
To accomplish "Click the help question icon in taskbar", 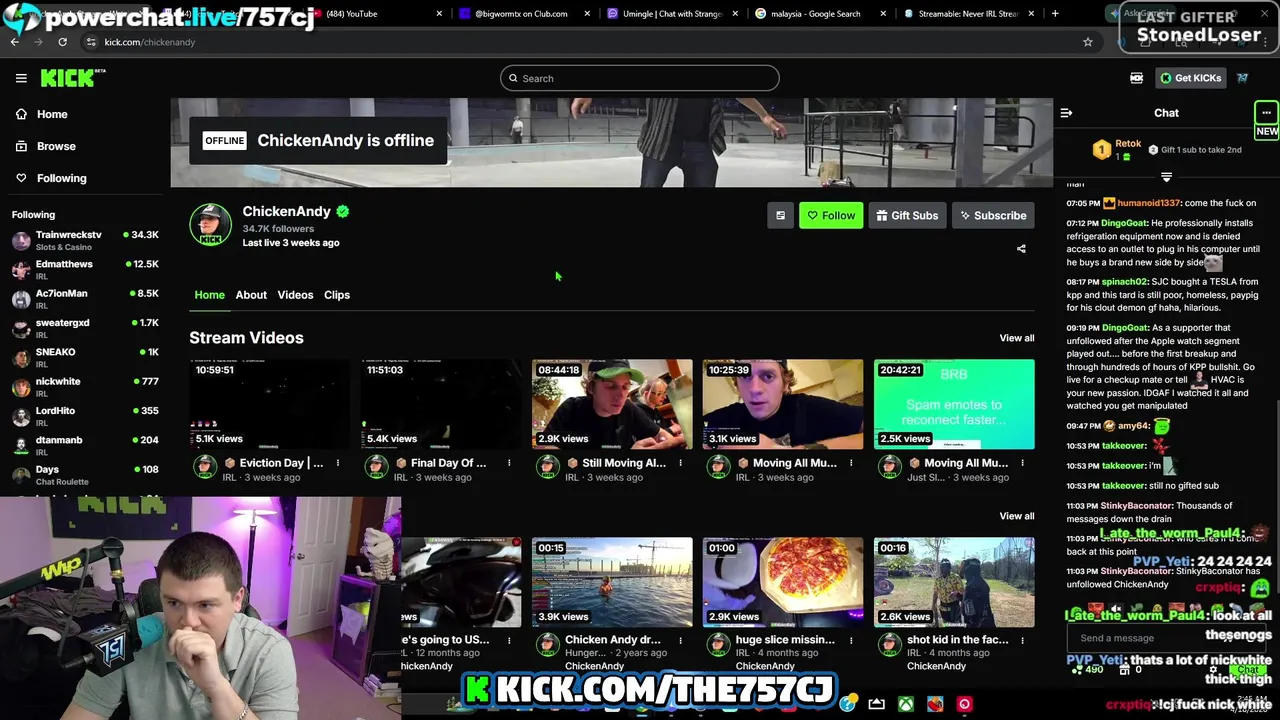I will (x=847, y=704).
